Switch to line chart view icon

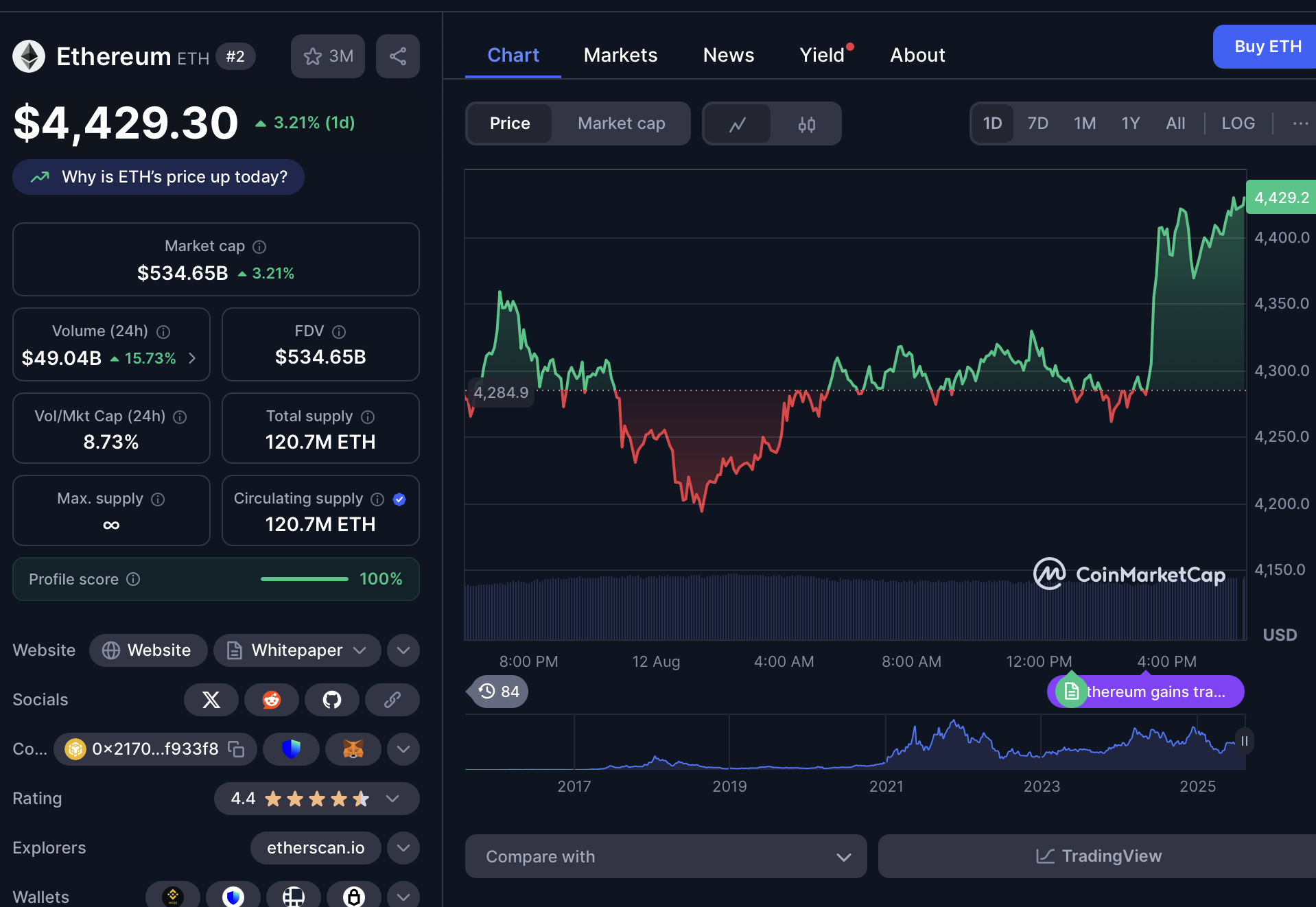(738, 124)
